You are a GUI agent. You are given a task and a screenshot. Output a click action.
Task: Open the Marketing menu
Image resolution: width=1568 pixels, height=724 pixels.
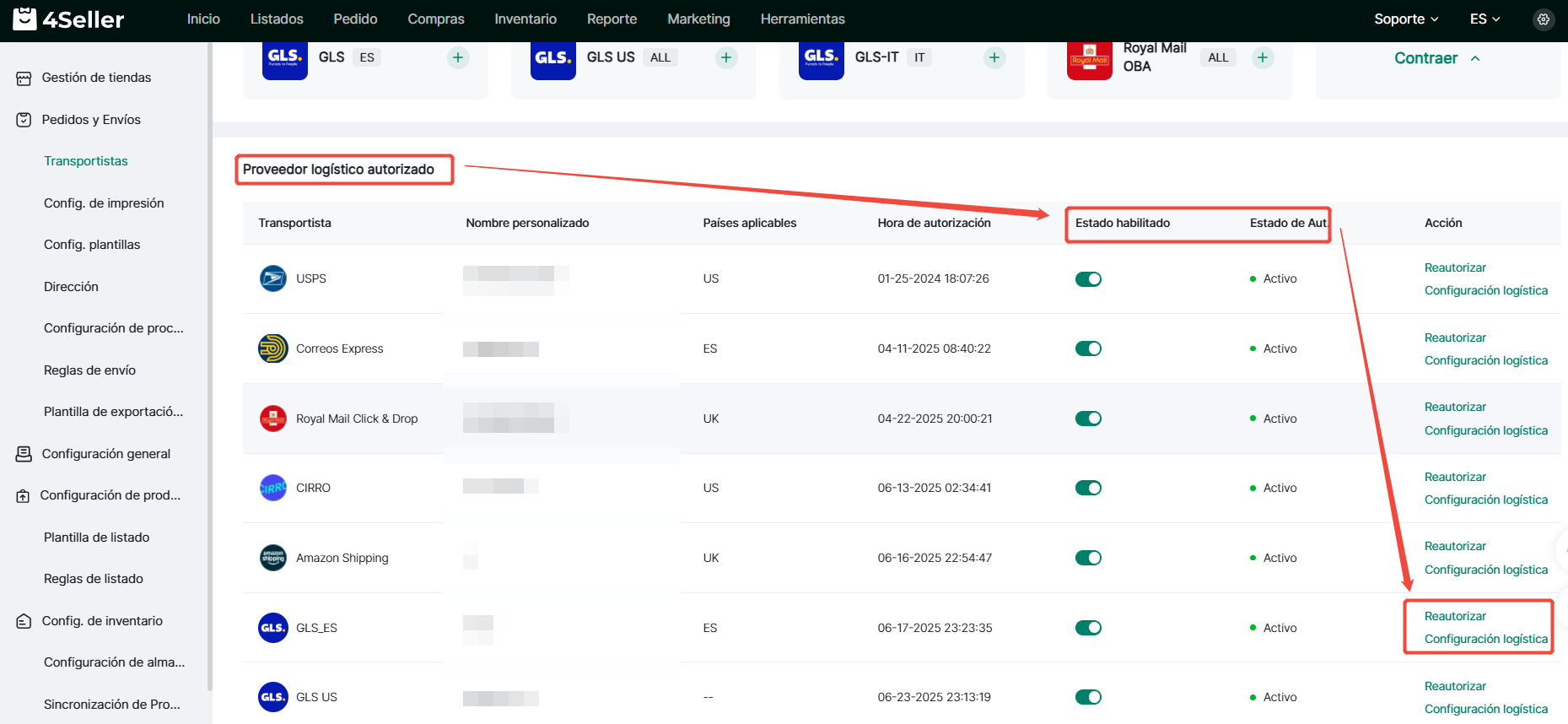pyautogui.click(x=698, y=19)
